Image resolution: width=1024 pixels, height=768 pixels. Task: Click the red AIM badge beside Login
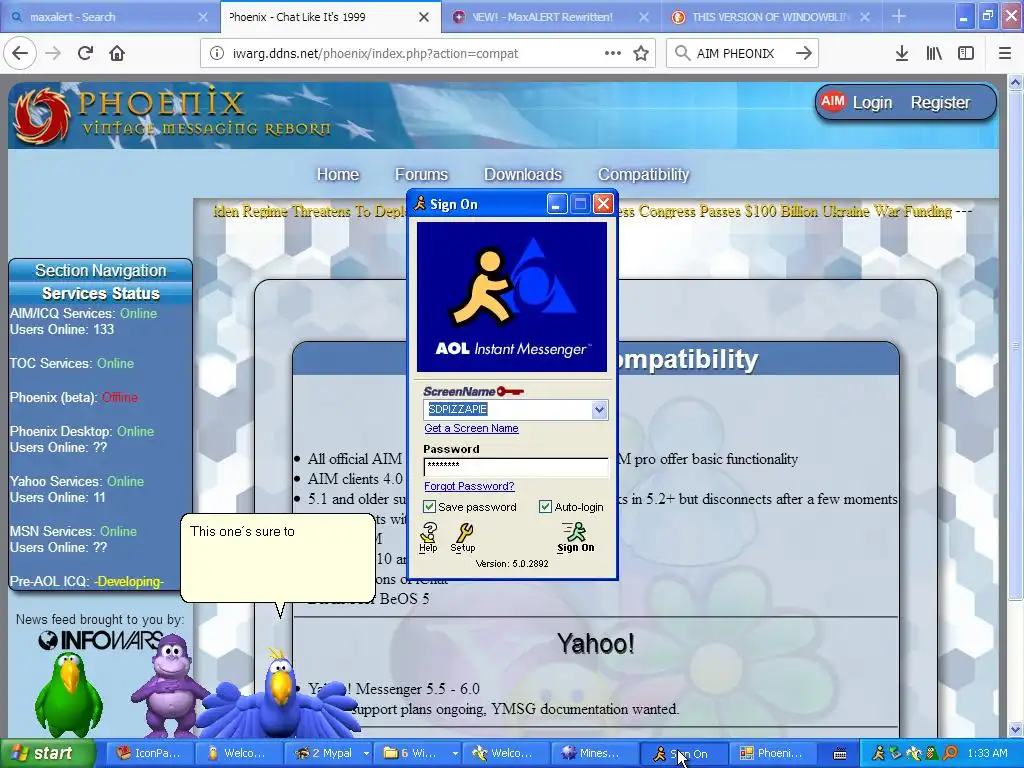point(833,102)
